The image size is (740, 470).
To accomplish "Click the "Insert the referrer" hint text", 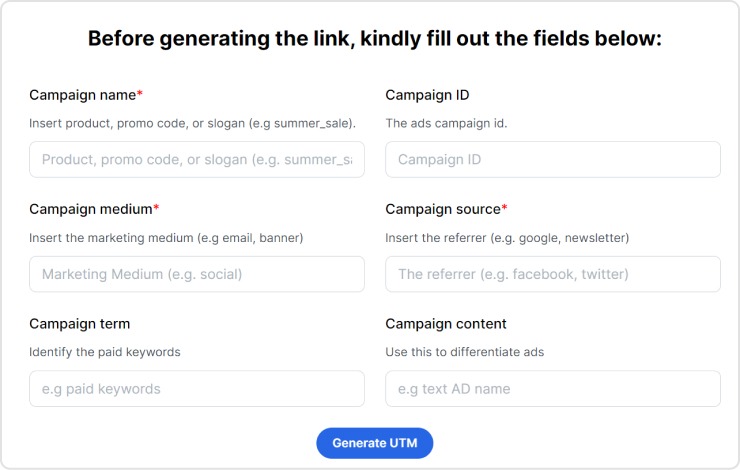I will pos(507,238).
